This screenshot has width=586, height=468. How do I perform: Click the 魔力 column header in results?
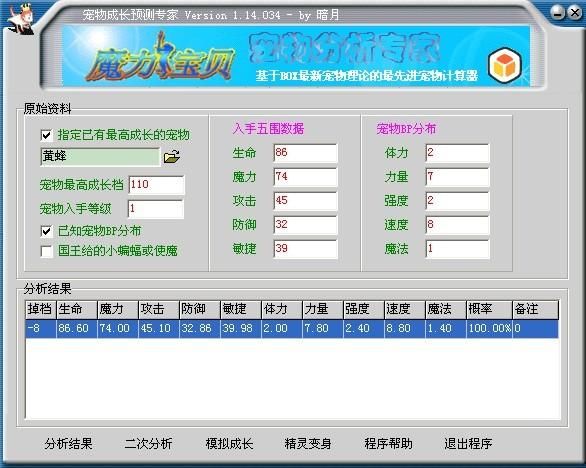tap(118, 310)
